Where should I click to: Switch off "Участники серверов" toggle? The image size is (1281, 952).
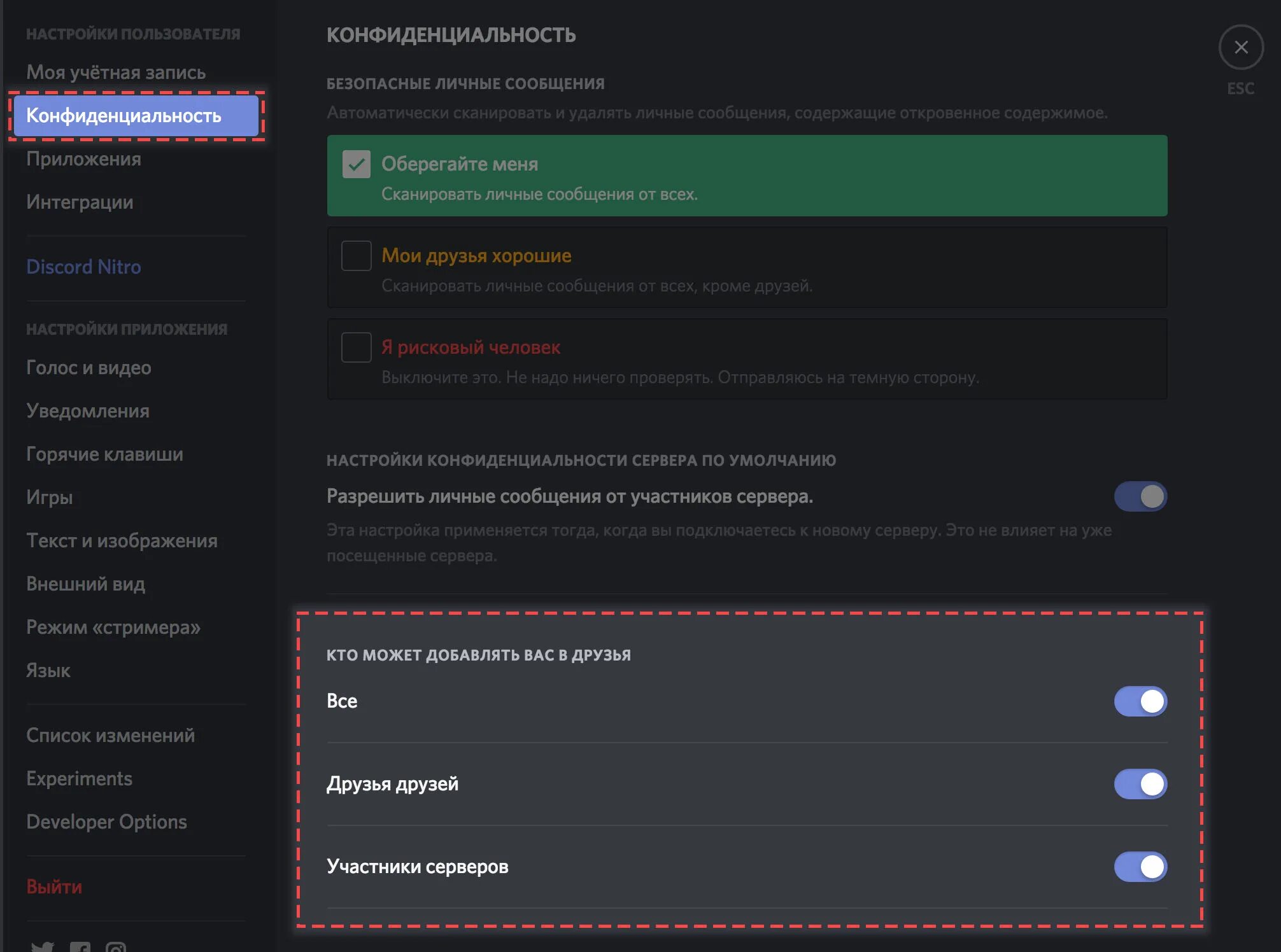(x=1140, y=867)
